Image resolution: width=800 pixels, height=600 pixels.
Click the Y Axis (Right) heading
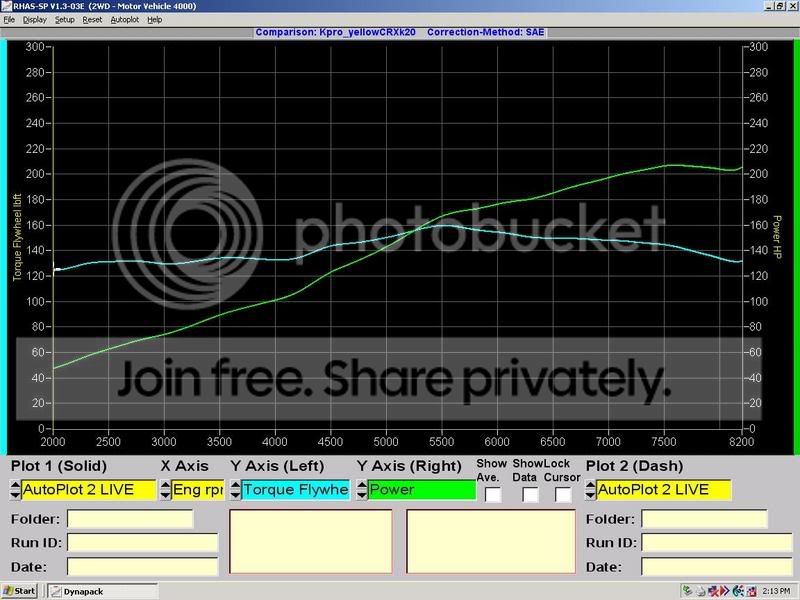(x=409, y=466)
